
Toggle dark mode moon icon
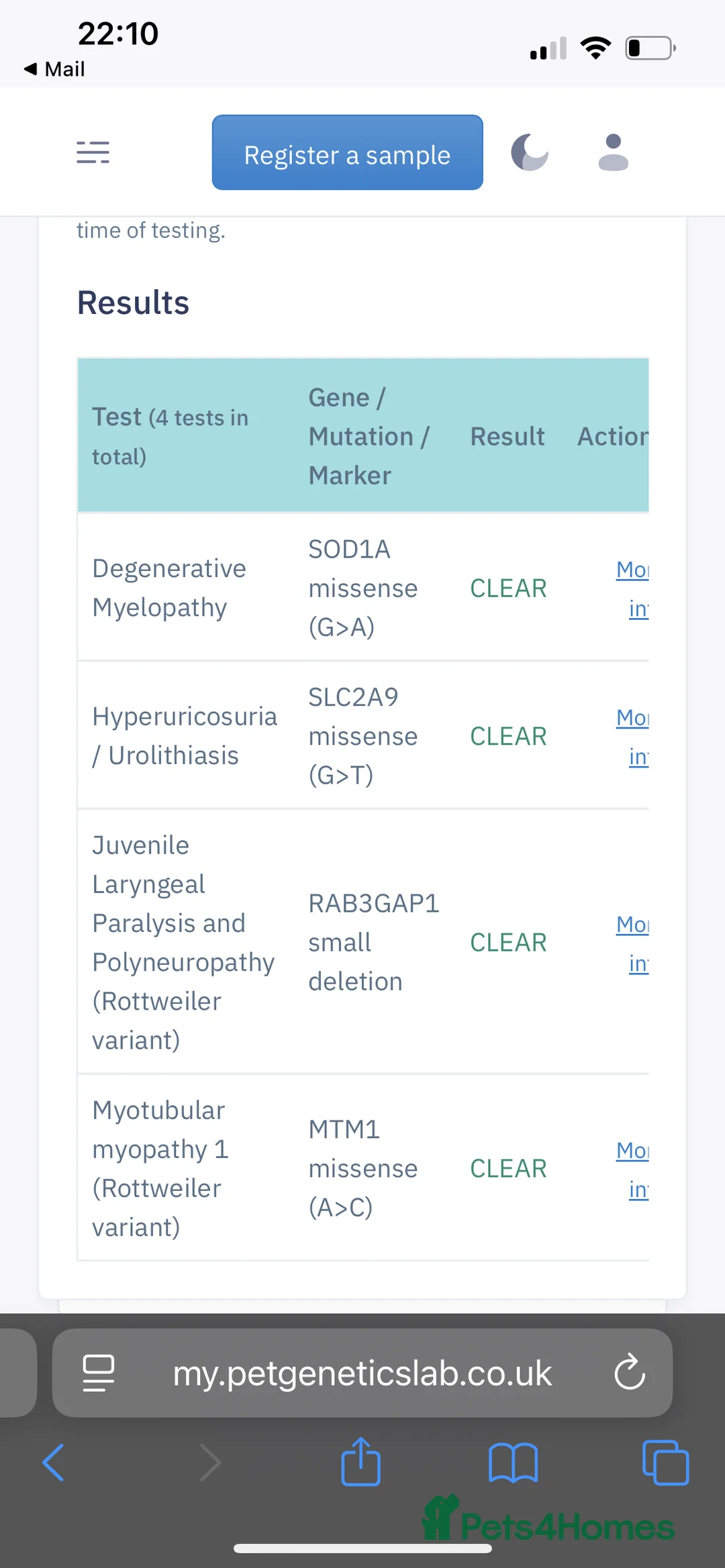pos(530,152)
